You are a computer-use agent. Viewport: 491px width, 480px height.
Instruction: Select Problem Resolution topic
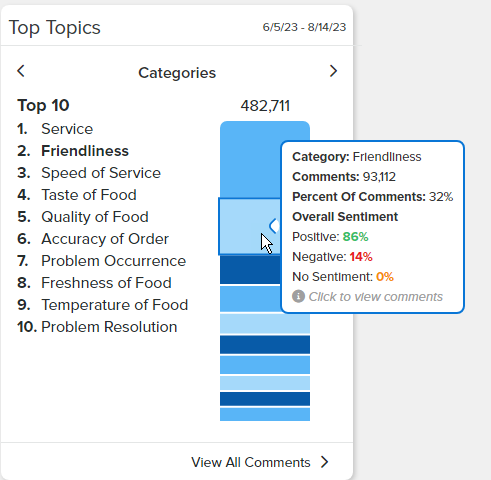(x=109, y=327)
